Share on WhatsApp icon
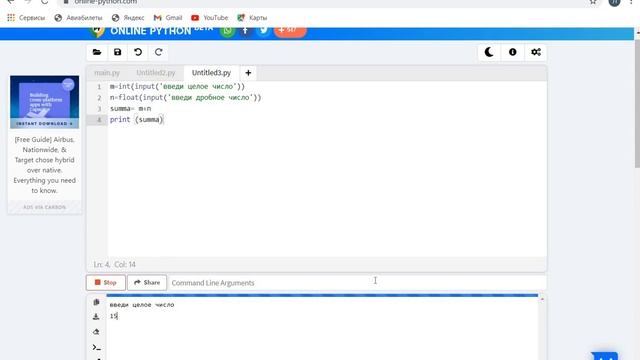Image resolution: width=640 pixels, height=360 pixels. [228, 31]
